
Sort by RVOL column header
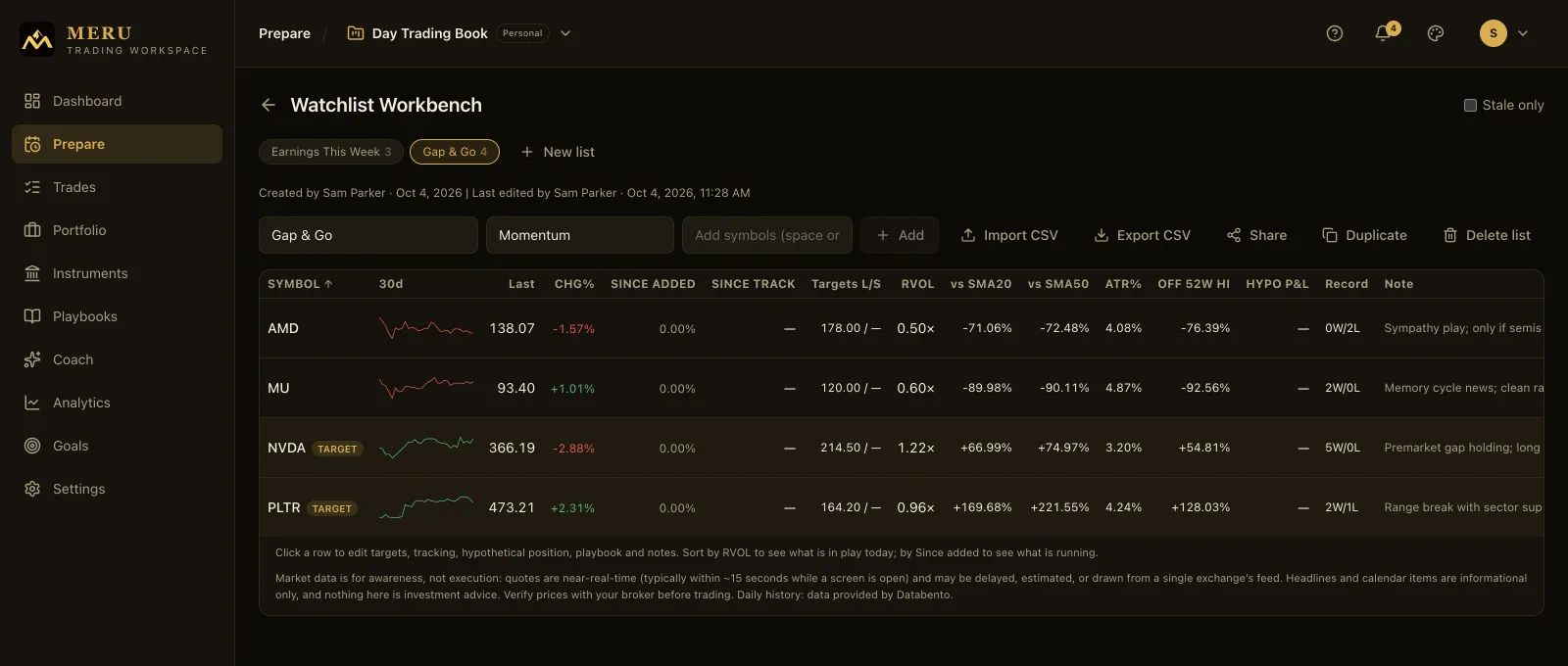(x=918, y=284)
